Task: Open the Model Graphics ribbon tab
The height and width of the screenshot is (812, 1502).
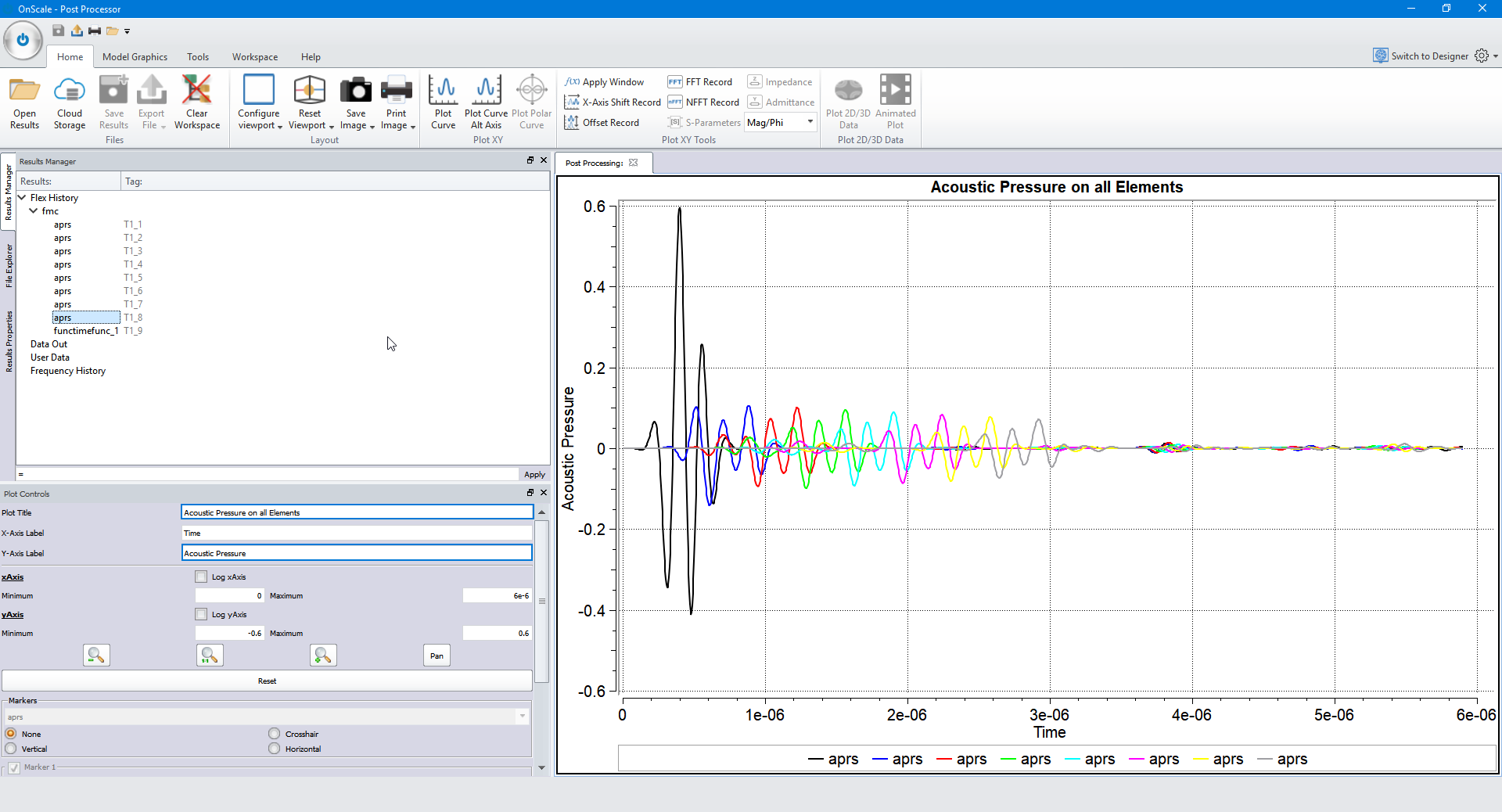Action: [135, 57]
